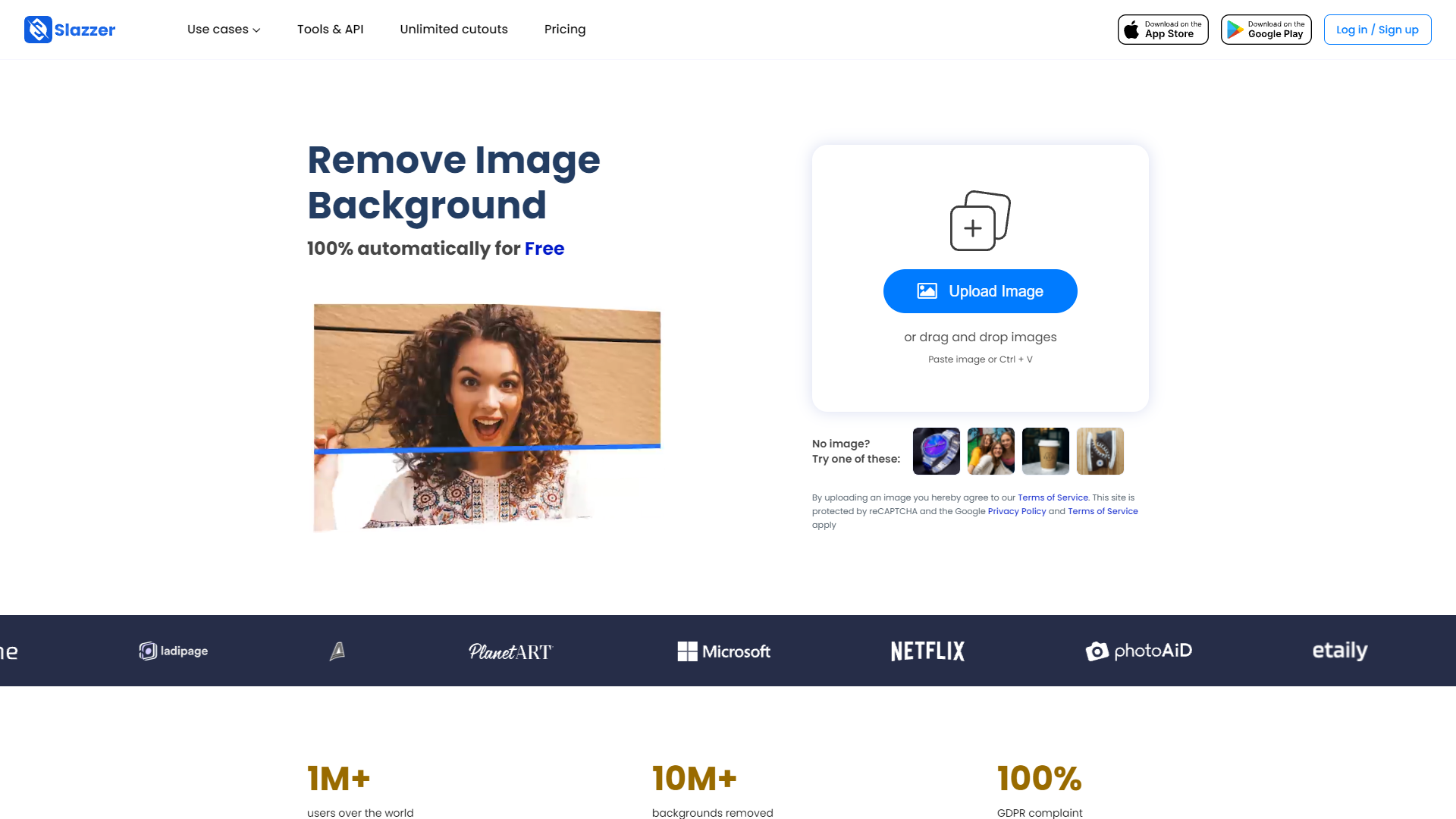Select the coffee cup sample image
Viewport: 1456px width, 819px height.
1045,450
